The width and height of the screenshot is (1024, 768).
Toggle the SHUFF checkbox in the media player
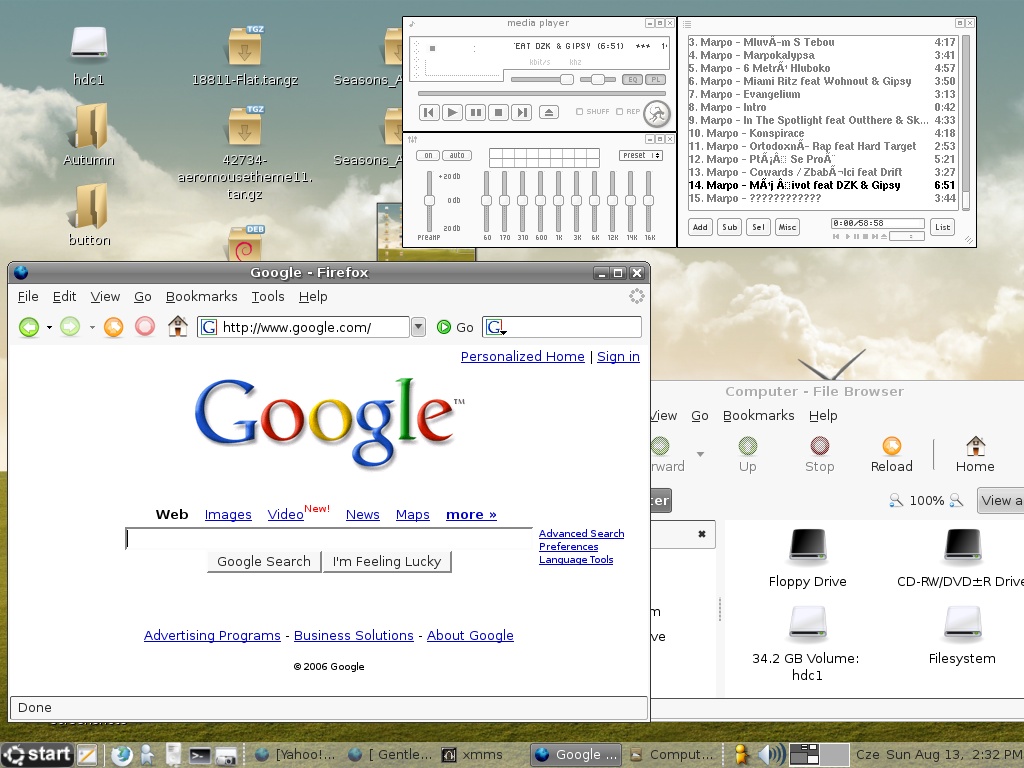(x=579, y=112)
